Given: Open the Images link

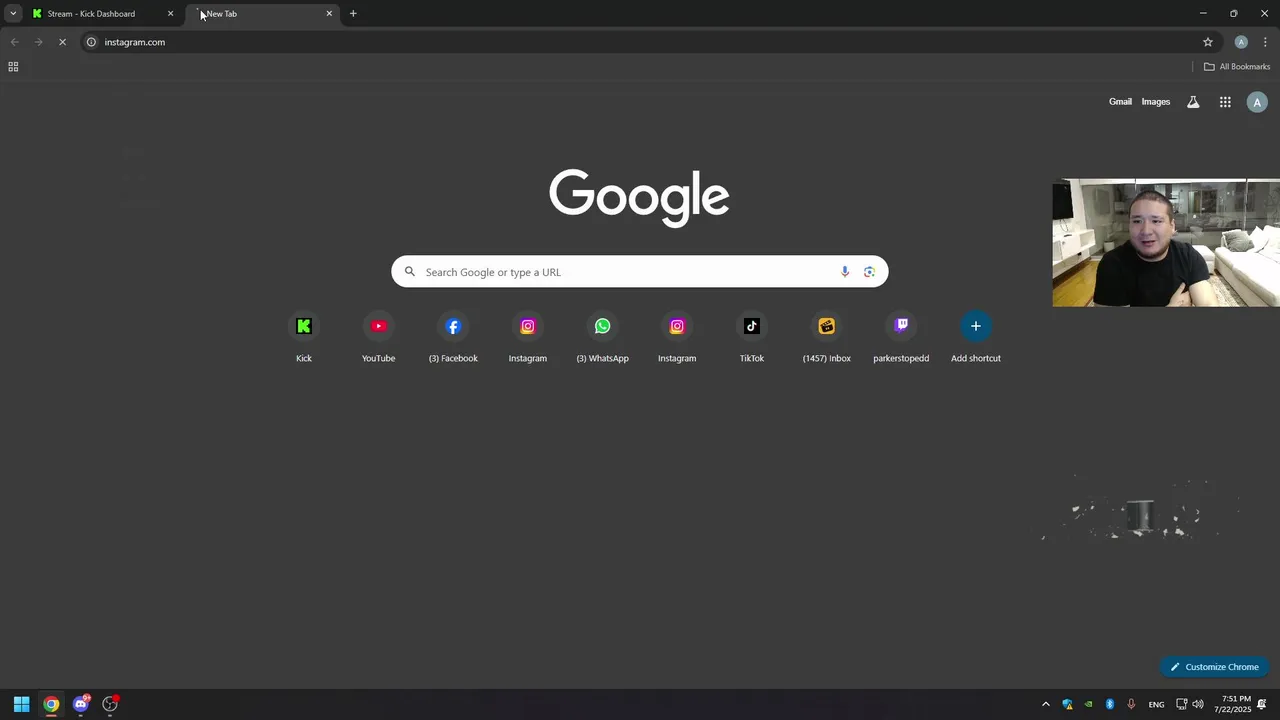Looking at the screenshot, I should pyautogui.click(x=1155, y=102).
